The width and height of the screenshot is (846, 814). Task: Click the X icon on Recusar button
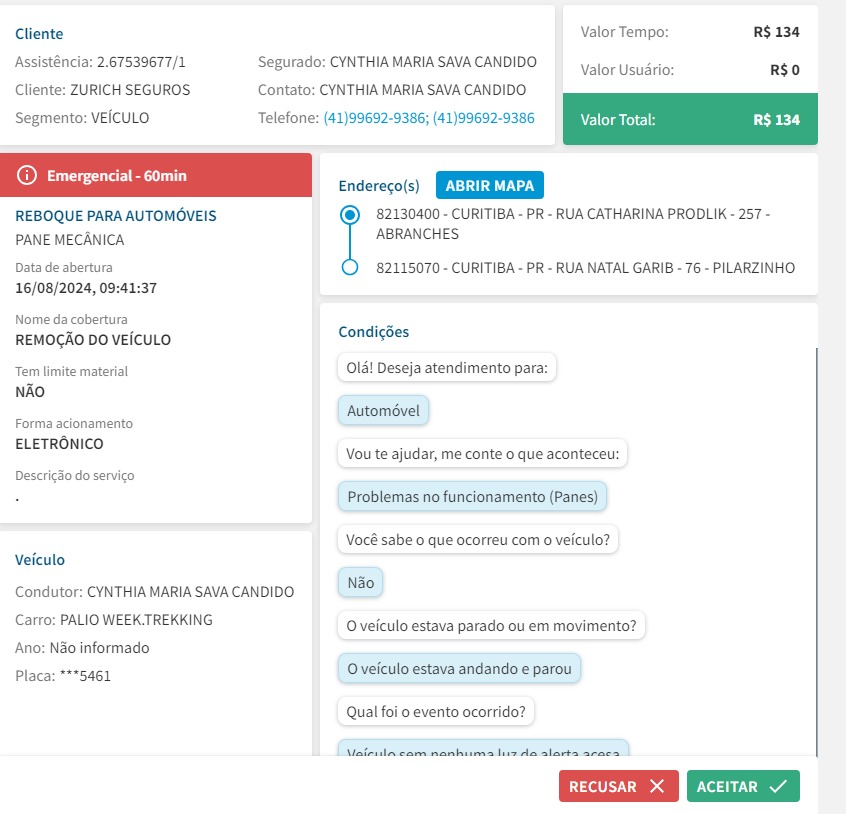(657, 787)
